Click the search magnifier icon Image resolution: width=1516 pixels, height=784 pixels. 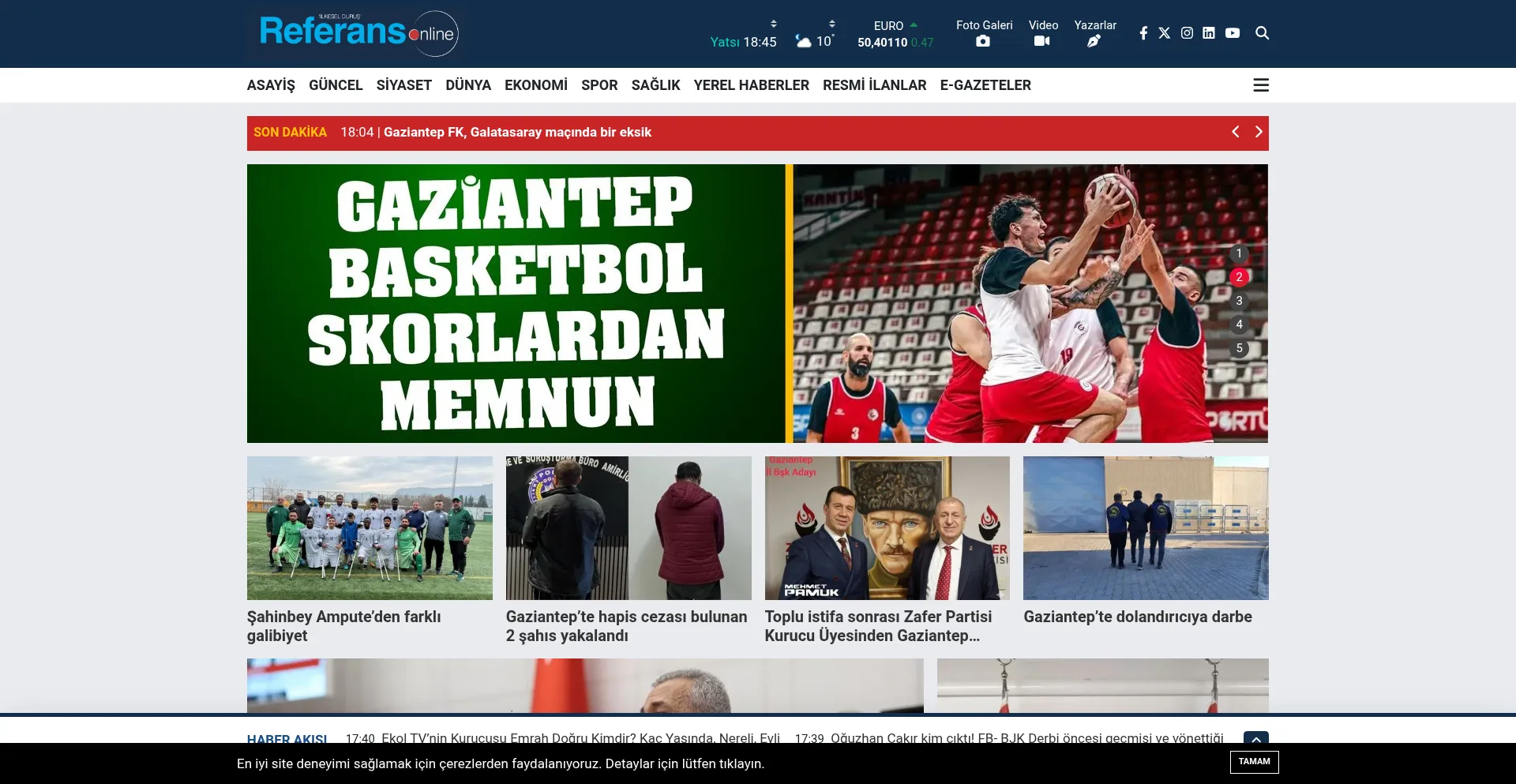tap(1262, 33)
